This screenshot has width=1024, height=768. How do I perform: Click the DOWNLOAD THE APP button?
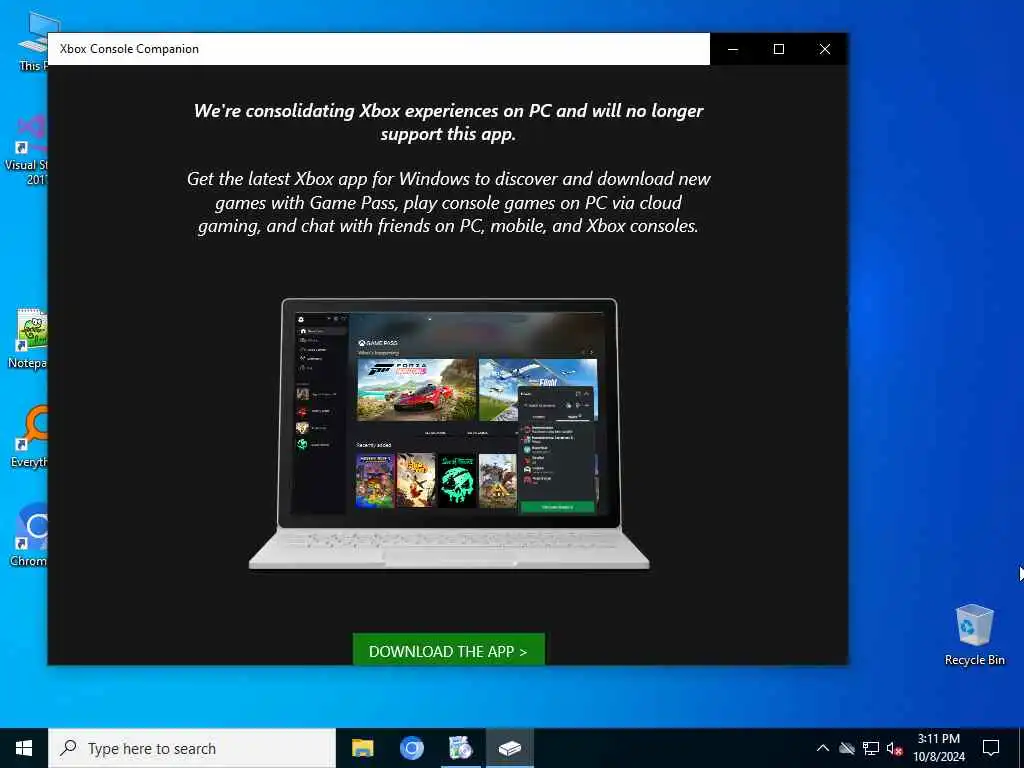click(449, 649)
